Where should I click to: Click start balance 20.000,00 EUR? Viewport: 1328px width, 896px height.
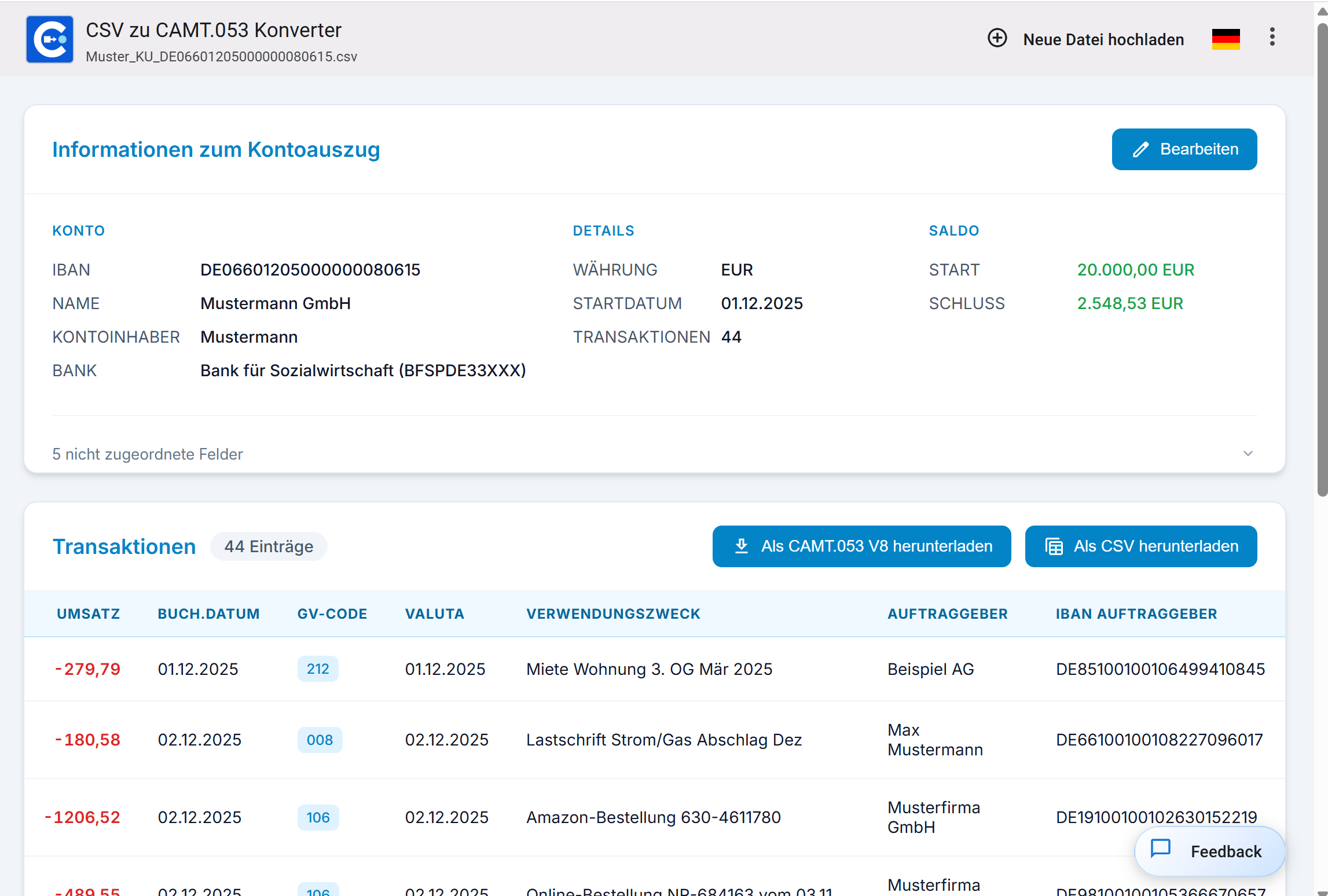click(x=1135, y=270)
